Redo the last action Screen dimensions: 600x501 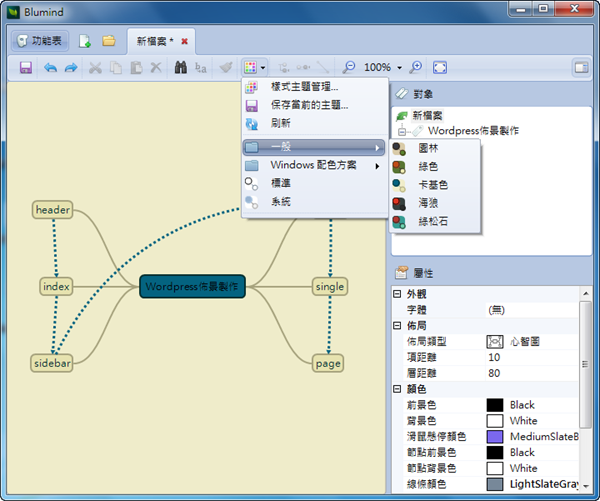click(71, 68)
